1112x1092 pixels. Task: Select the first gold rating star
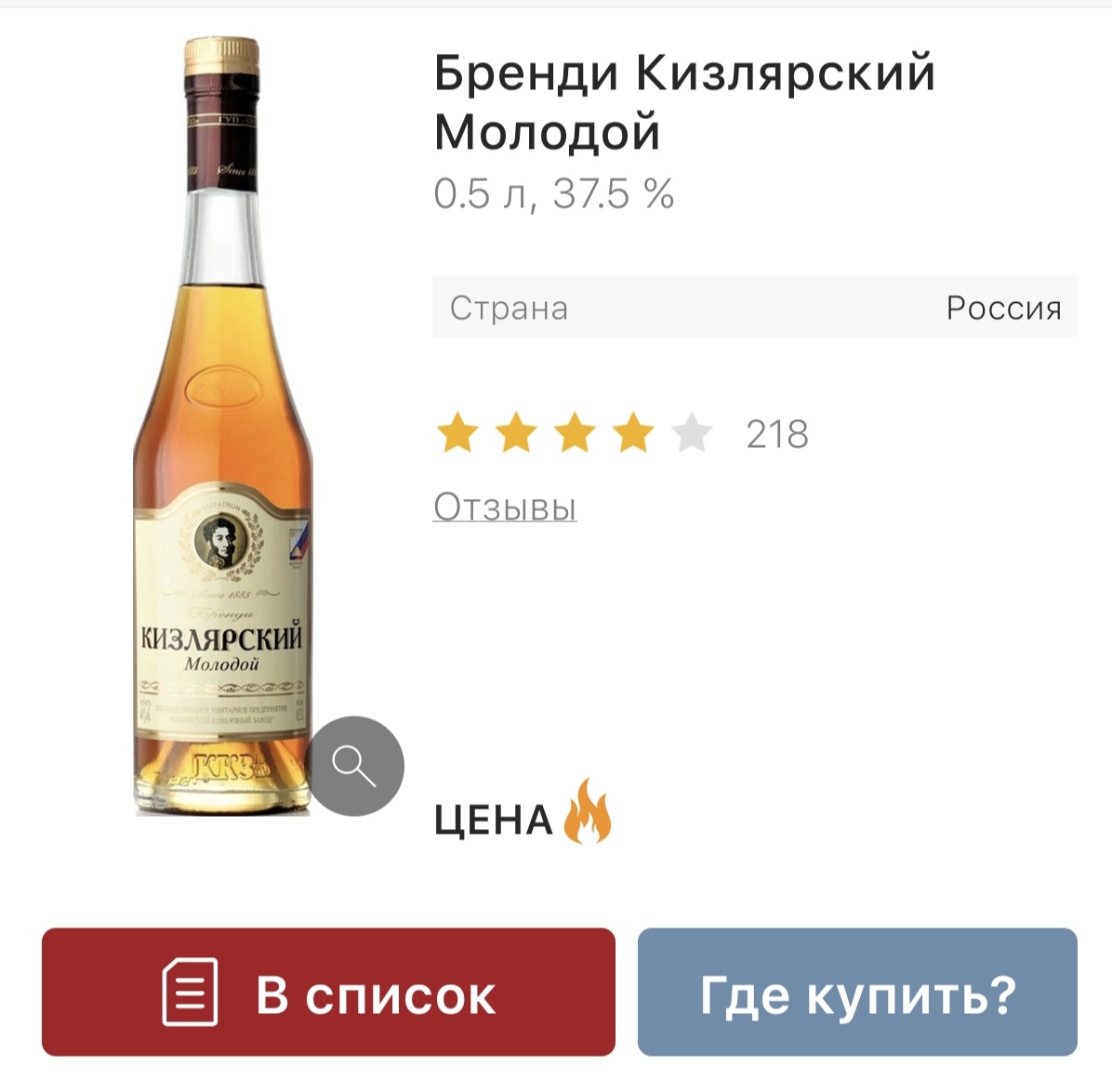[x=457, y=433]
